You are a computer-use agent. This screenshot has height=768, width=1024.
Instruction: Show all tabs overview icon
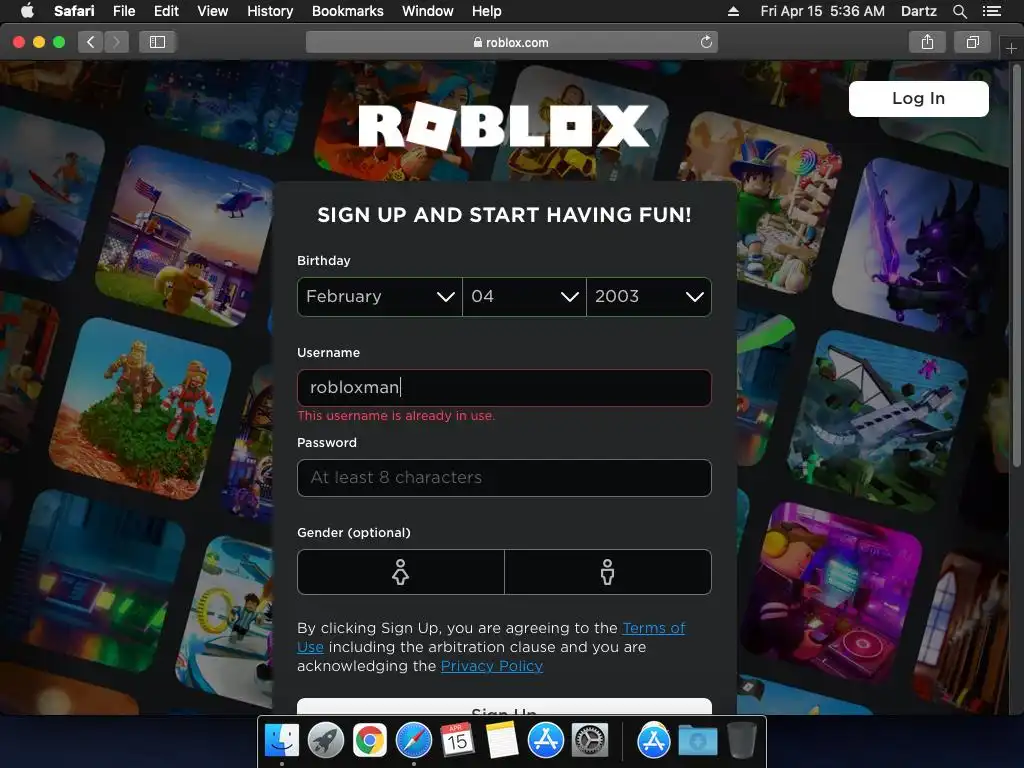972,42
